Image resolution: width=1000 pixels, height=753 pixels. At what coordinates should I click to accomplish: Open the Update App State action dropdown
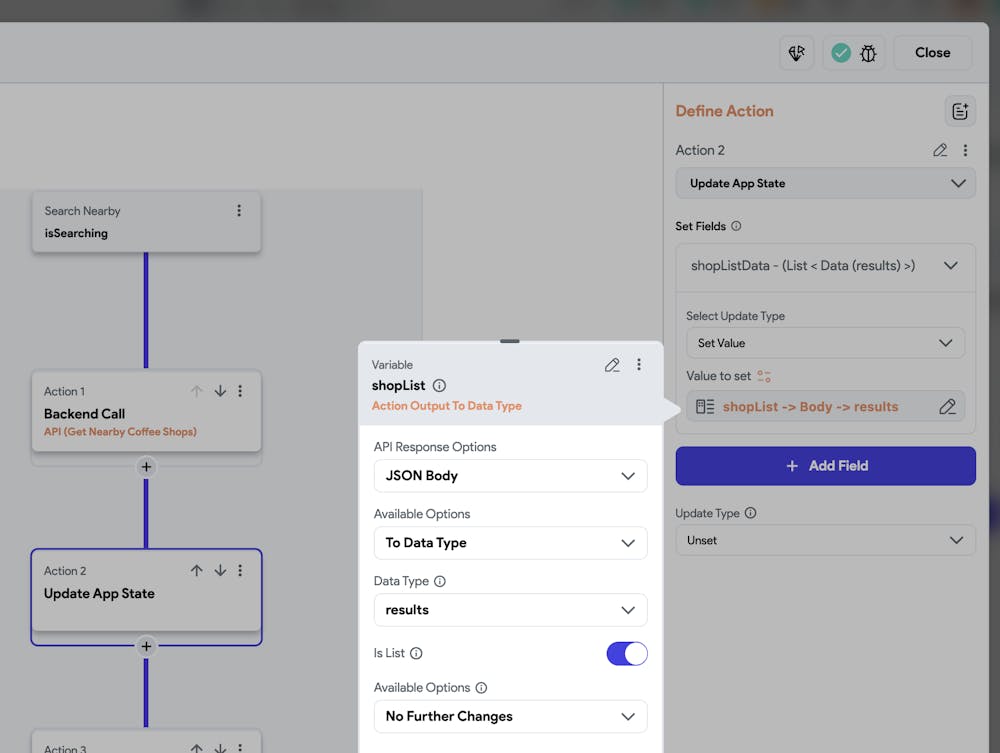tap(825, 183)
